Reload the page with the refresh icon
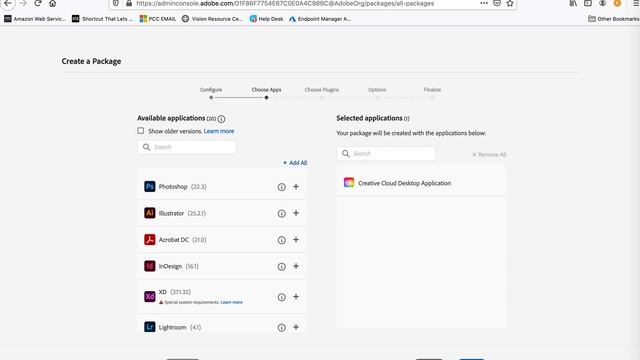 pos(38,3)
